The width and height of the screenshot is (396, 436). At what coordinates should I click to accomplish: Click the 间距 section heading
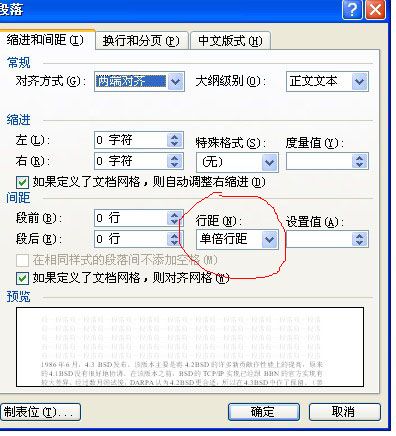point(19,198)
